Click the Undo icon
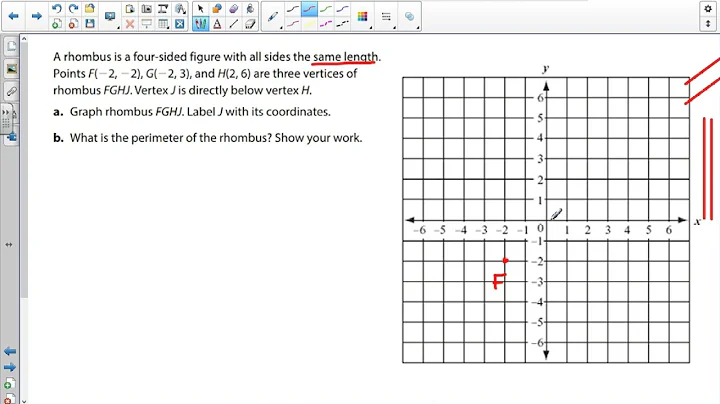The width and height of the screenshot is (720, 404). [x=56, y=9]
